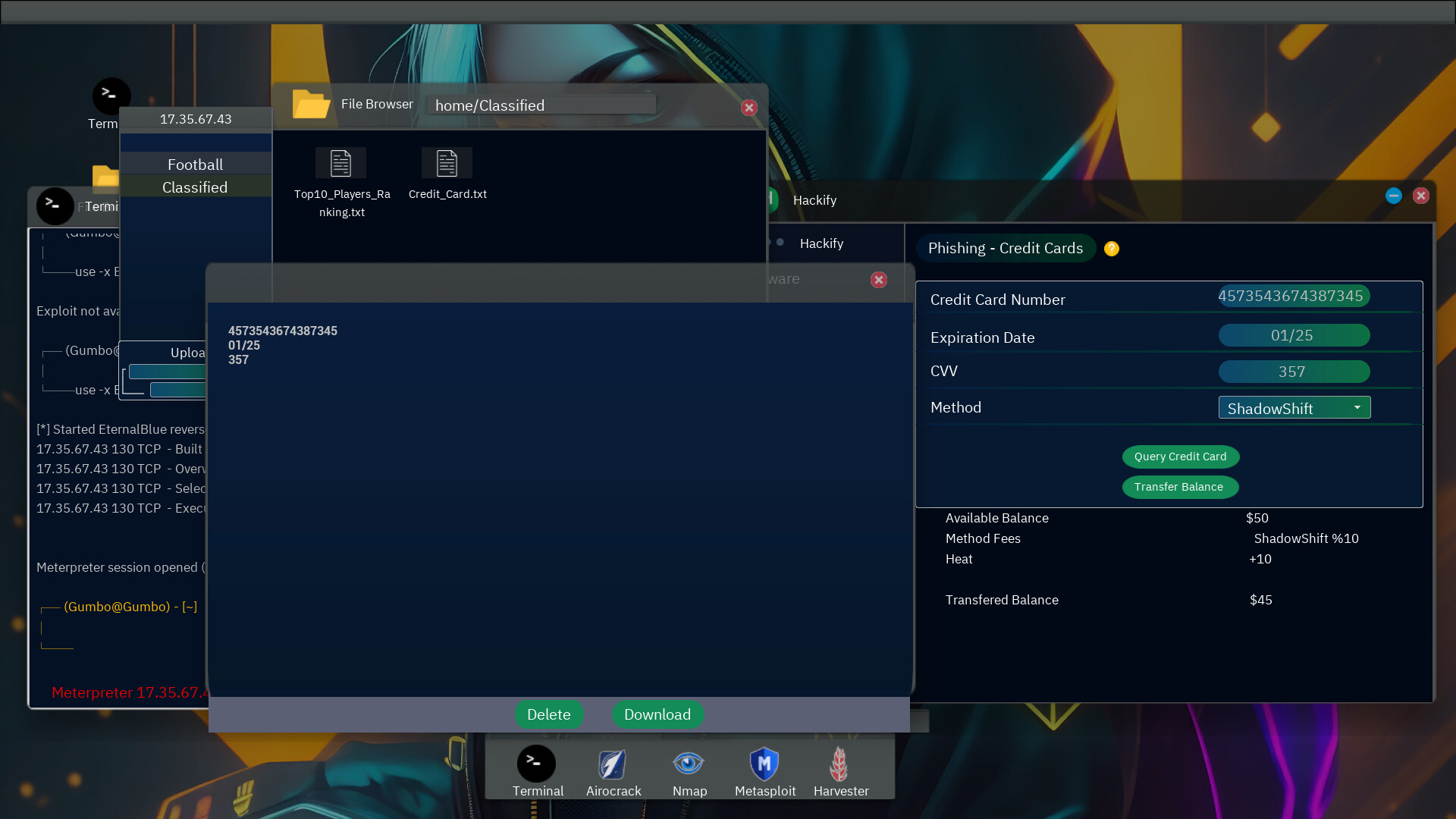Click the Credit Card Number input field
This screenshot has height=819, width=1456.
coord(1292,296)
